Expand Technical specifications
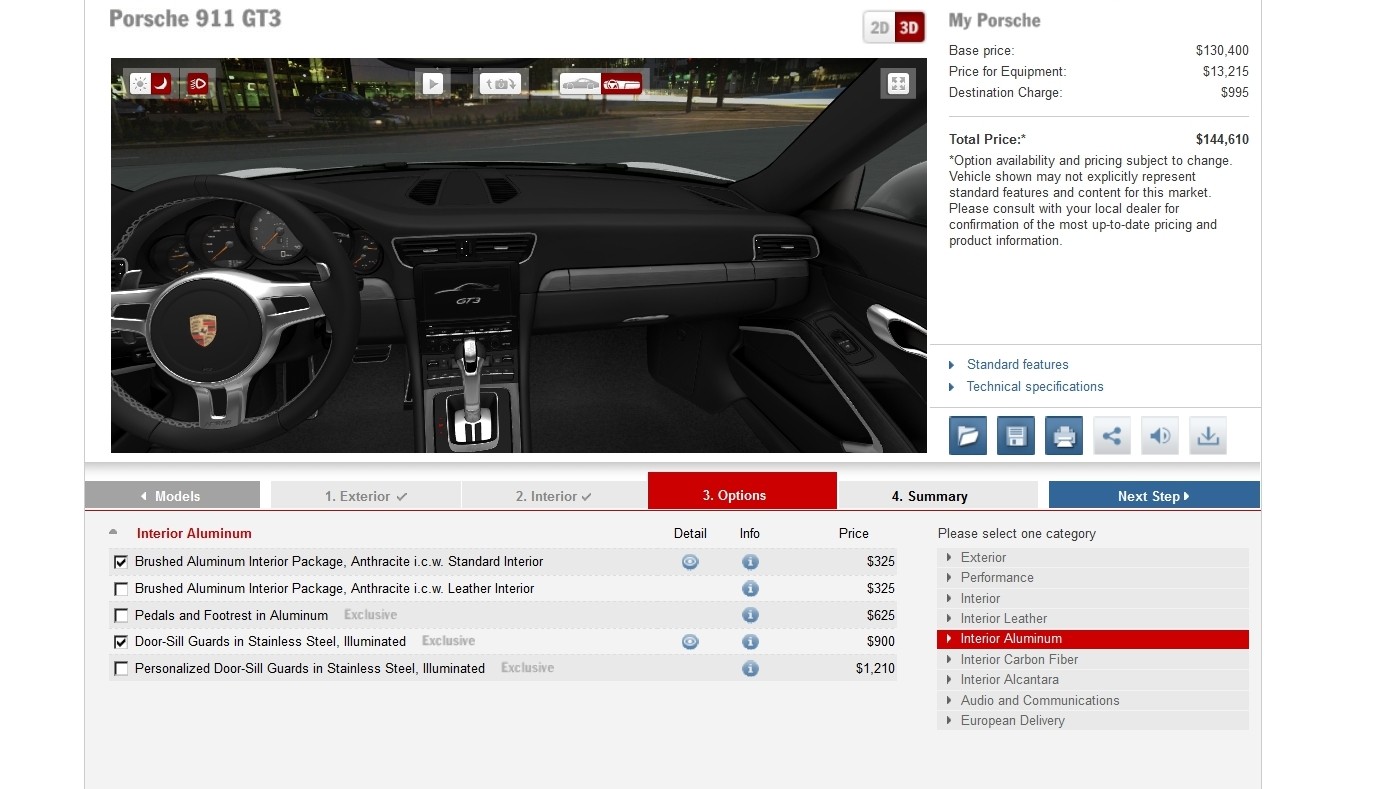The width and height of the screenshot is (1381, 789). coord(1035,387)
